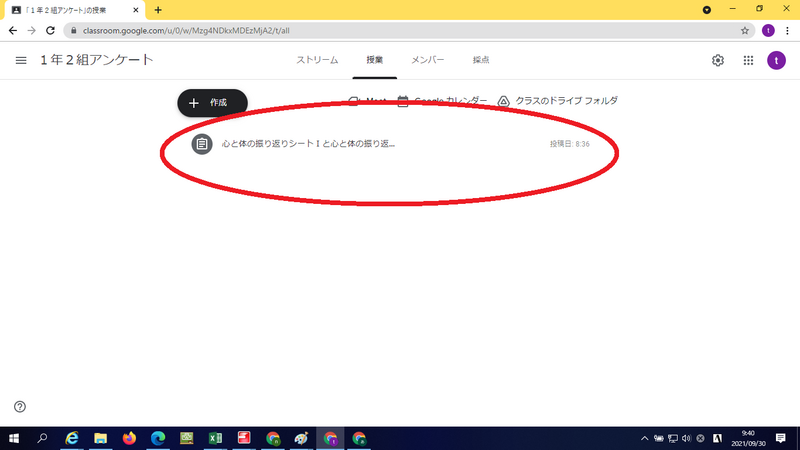Open Chrome profile dropdown in title bar

(x=708, y=9)
